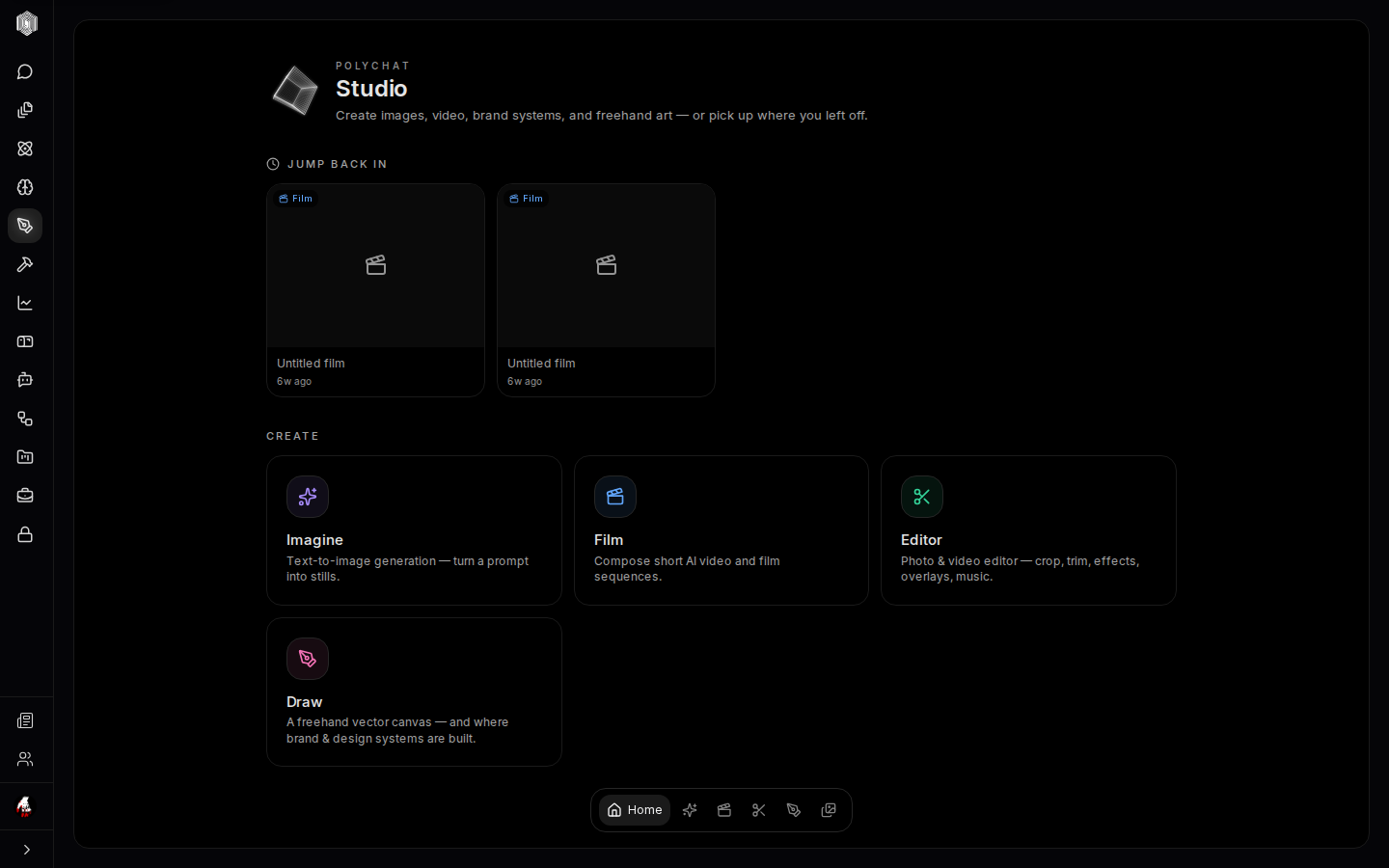Click the padlock icon in the sidebar
This screenshot has height=868, width=1389.
25,534
